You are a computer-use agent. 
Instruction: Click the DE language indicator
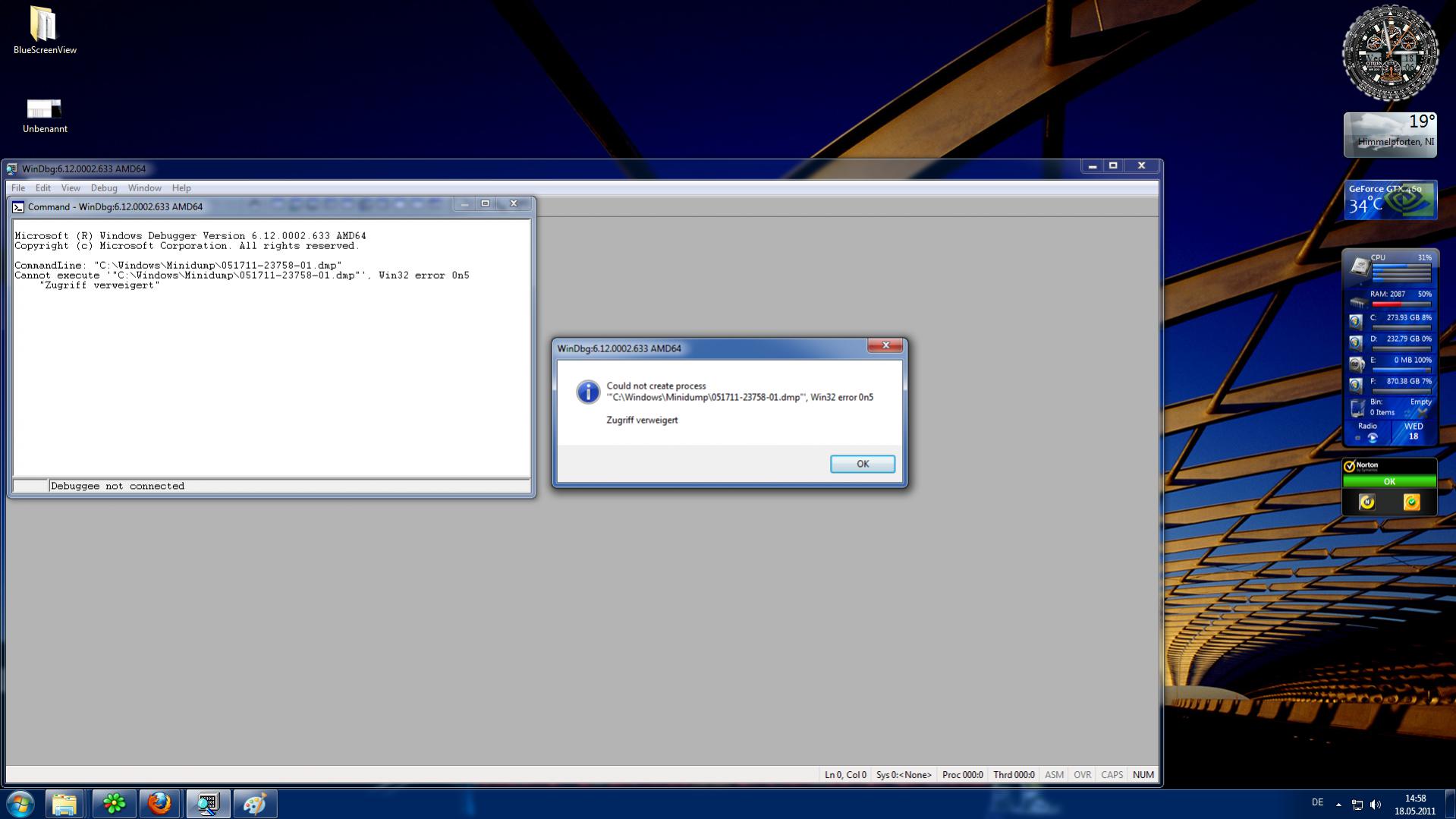coord(1318,803)
